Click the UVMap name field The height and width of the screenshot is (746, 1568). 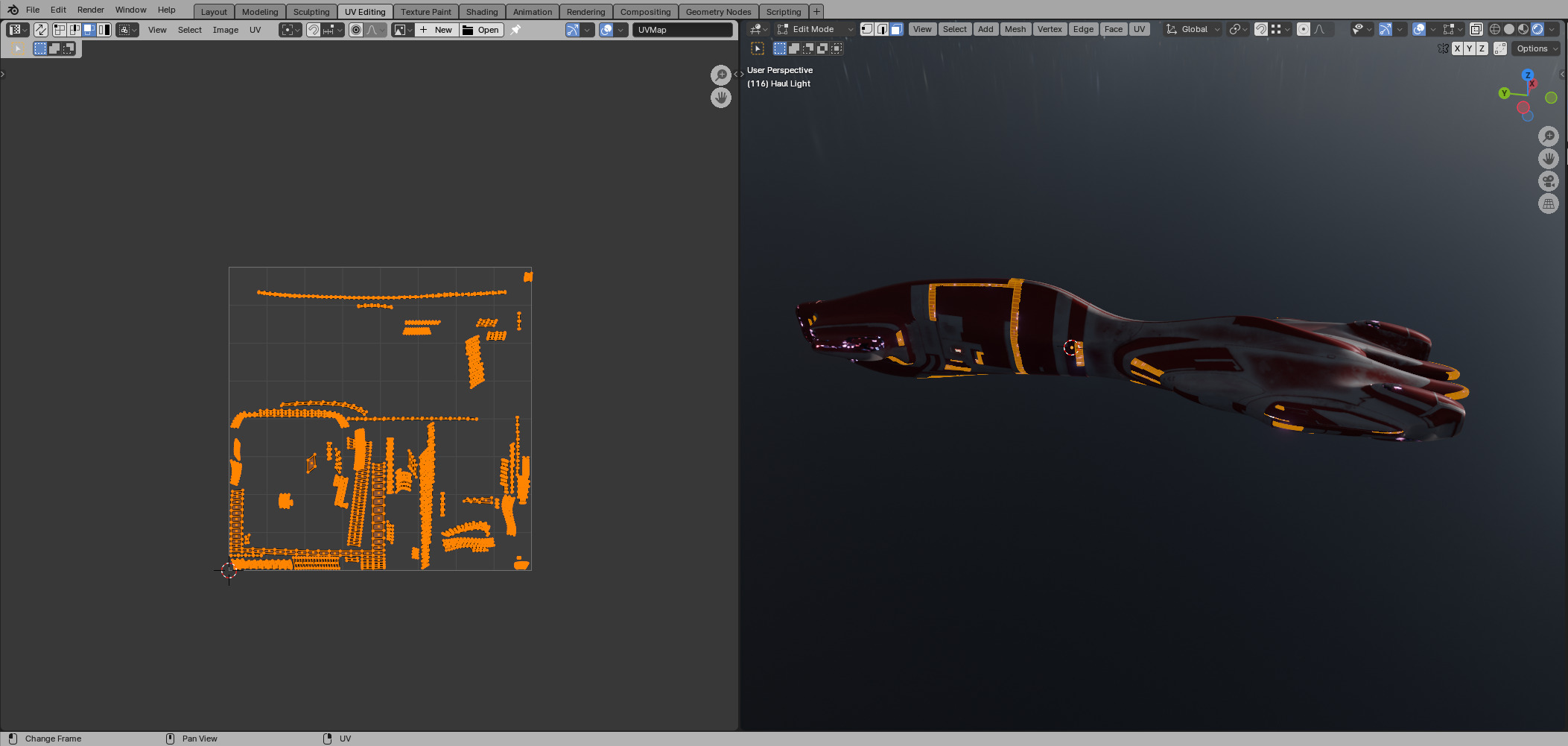(683, 30)
